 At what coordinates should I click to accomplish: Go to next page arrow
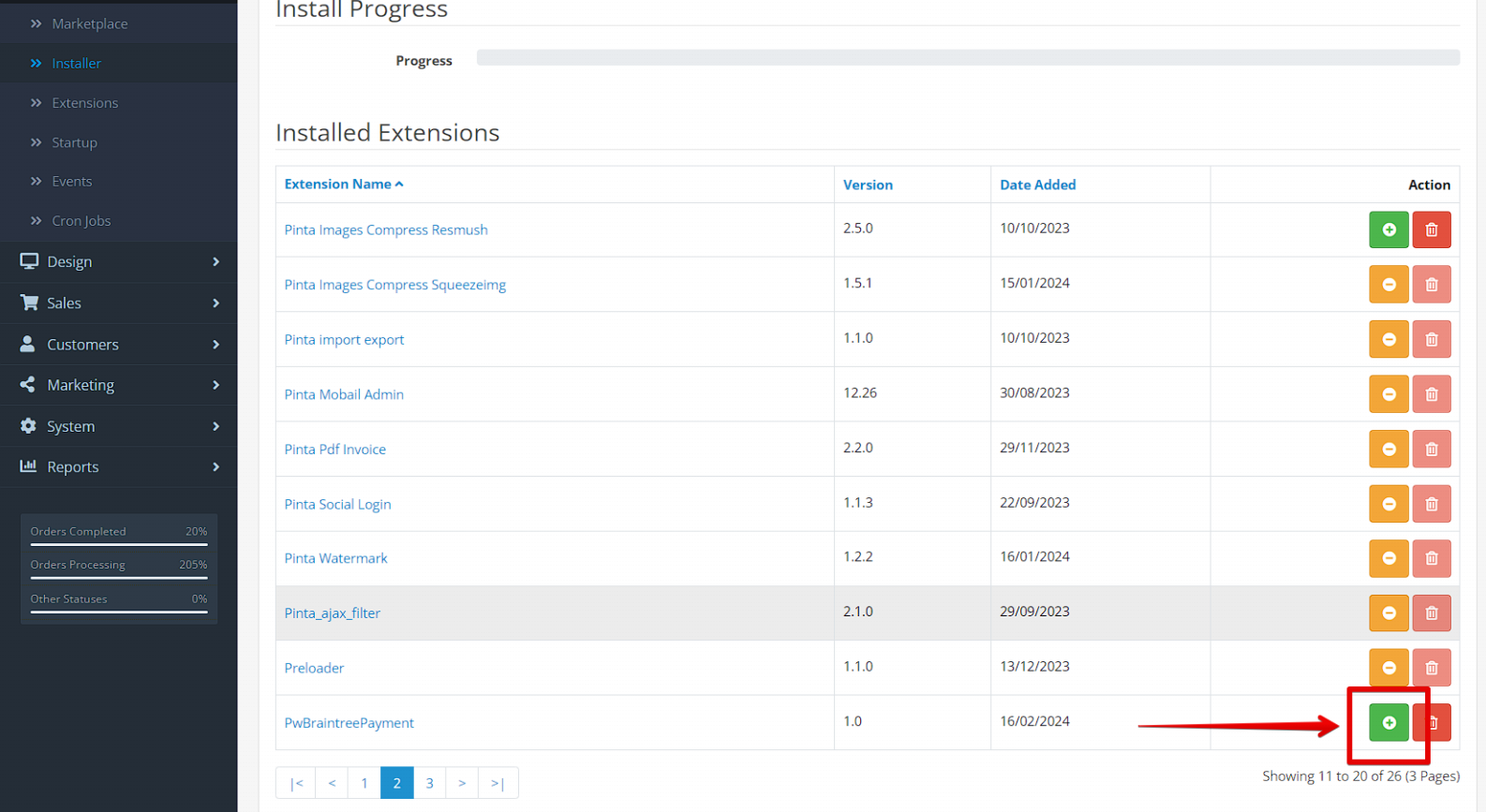[x=462, y=783]
